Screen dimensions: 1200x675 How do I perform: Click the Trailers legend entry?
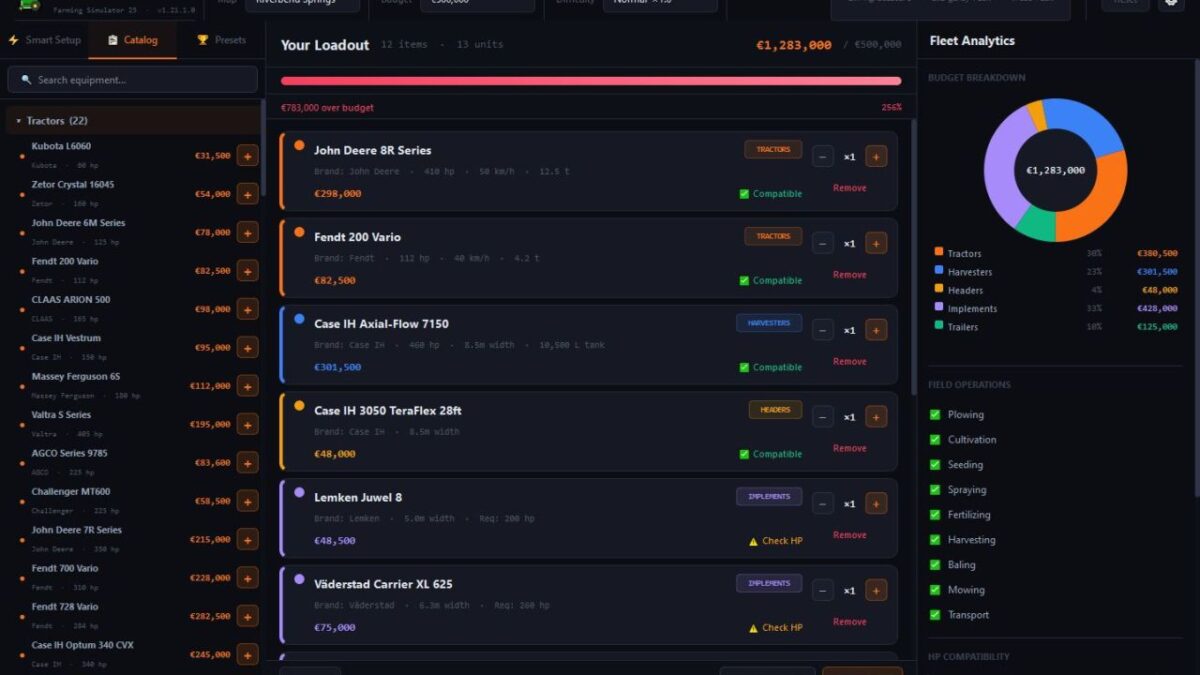point(1055,327)
